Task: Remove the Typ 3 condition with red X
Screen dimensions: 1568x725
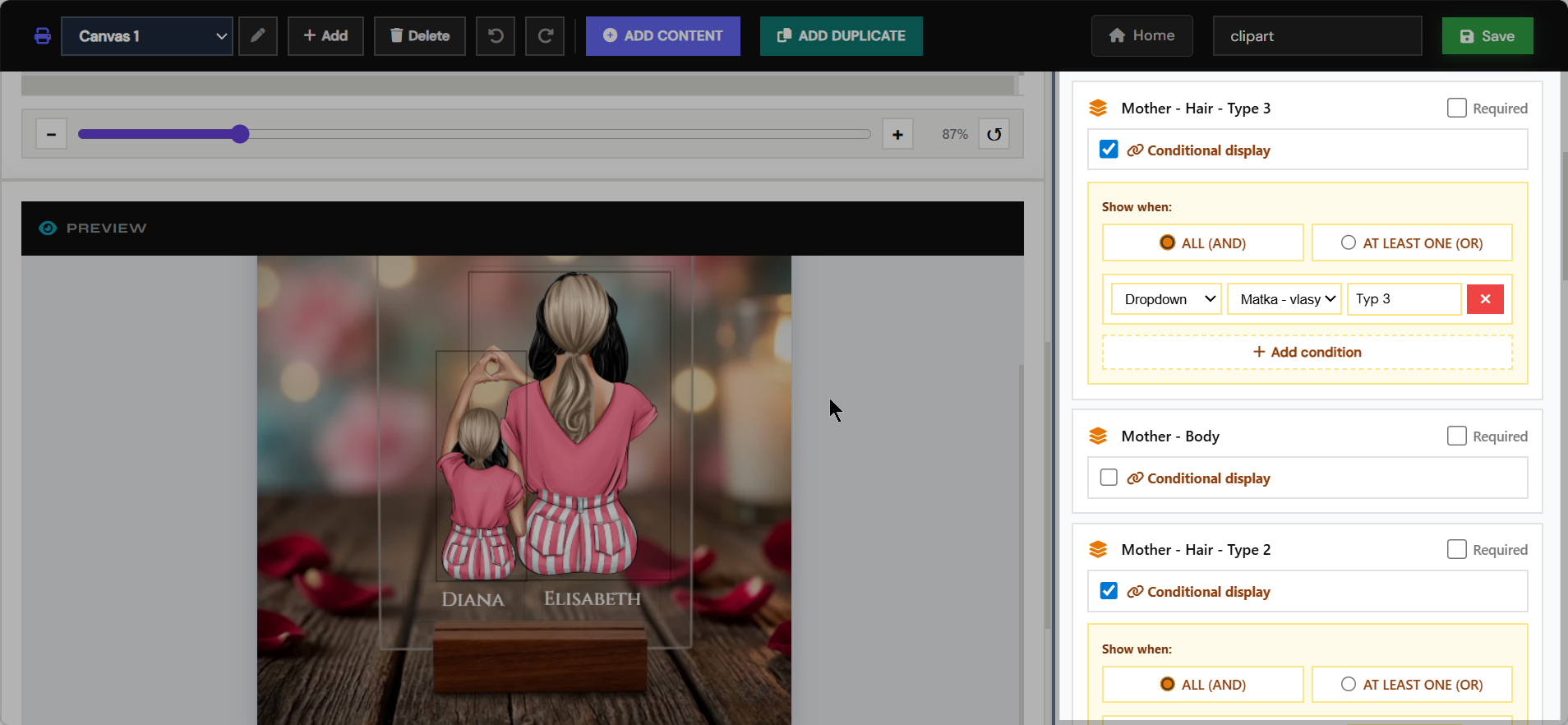Action: click(1485, 299)
